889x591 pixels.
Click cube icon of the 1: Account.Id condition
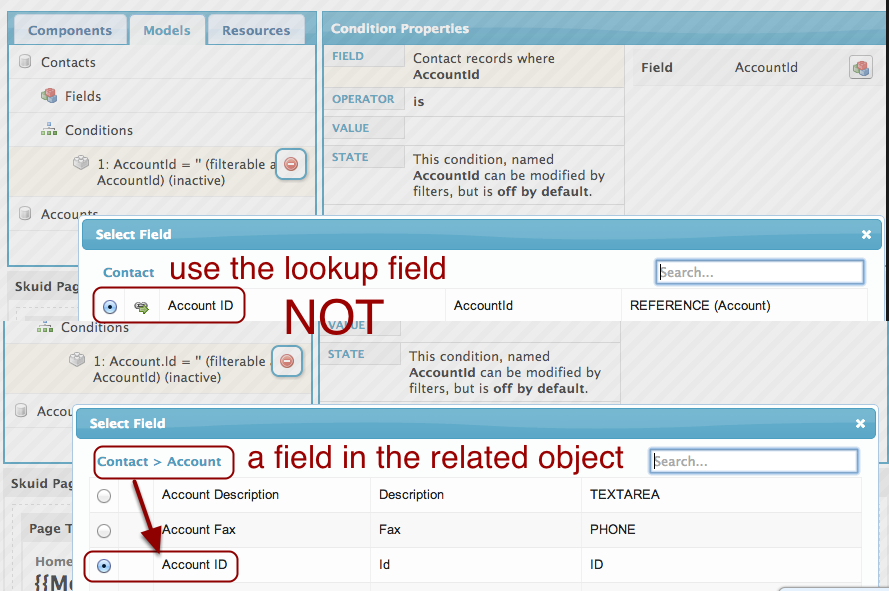(77, 360)
